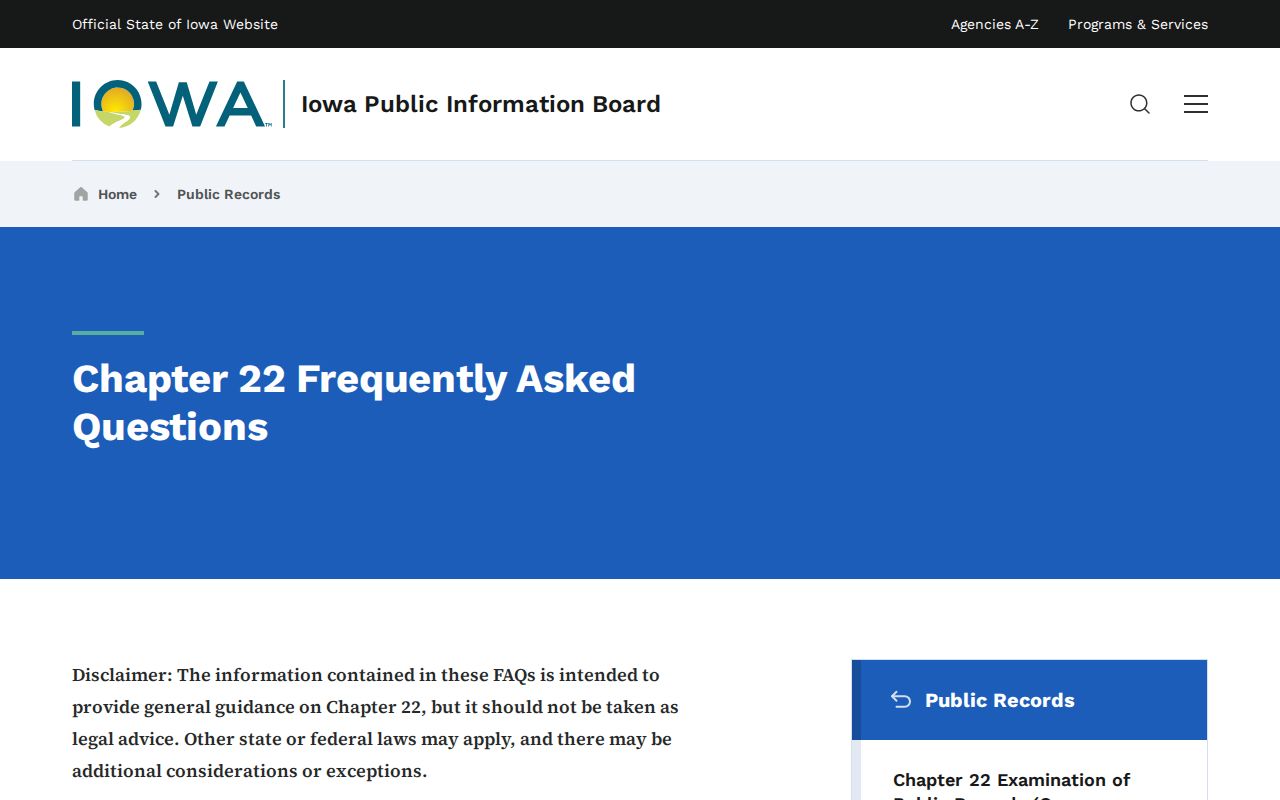Open Public Records breadcrumb link
The image size is (1280, 800).
click(229, 194)
